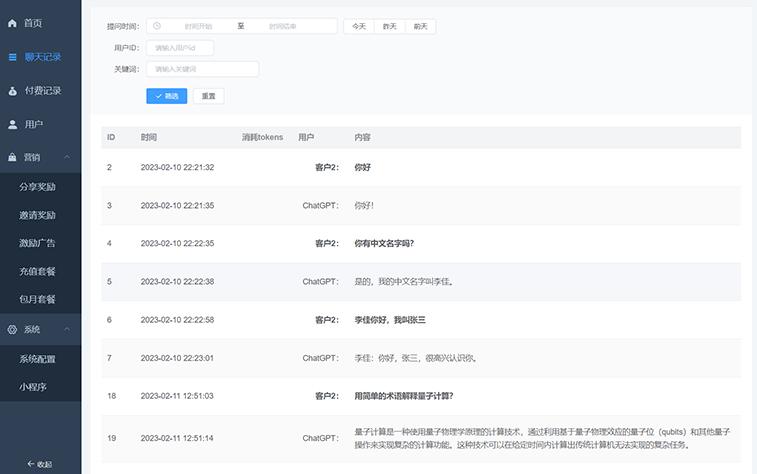Click timestamp 2023-02-11 12:51:14
The width and height of the screenshot is (757, 474).
pyautogui.click(x=177, y=438)
